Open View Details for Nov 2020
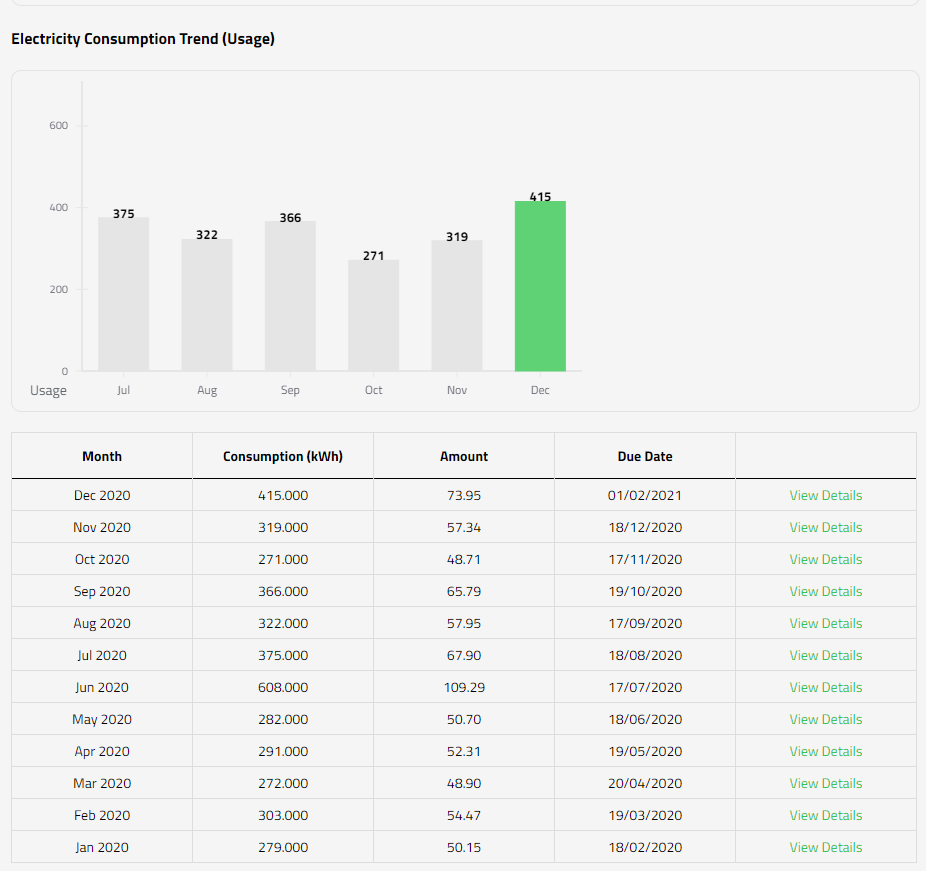The width and height of the screenshot is (926, 871). tap(825, 527)
